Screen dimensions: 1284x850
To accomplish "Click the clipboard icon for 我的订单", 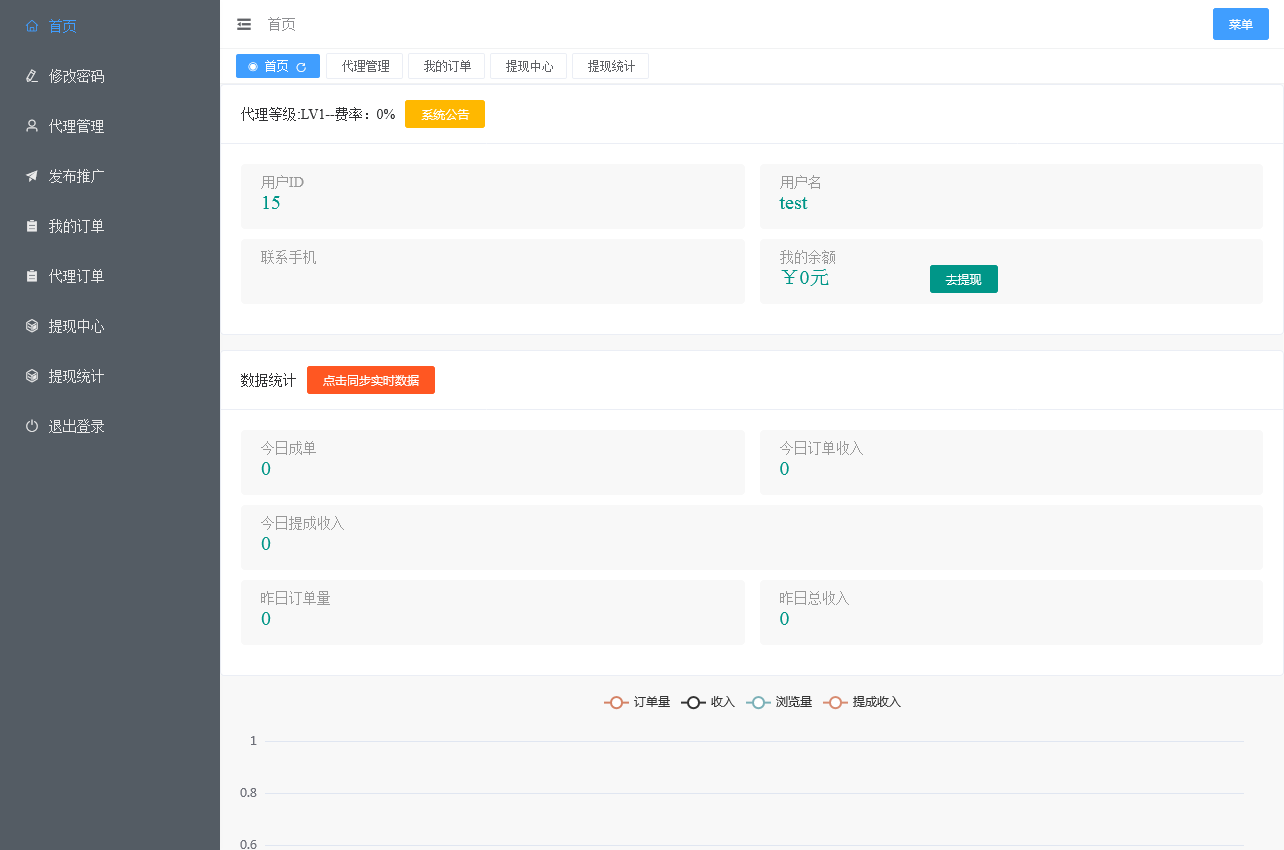I will coord(32,226).
